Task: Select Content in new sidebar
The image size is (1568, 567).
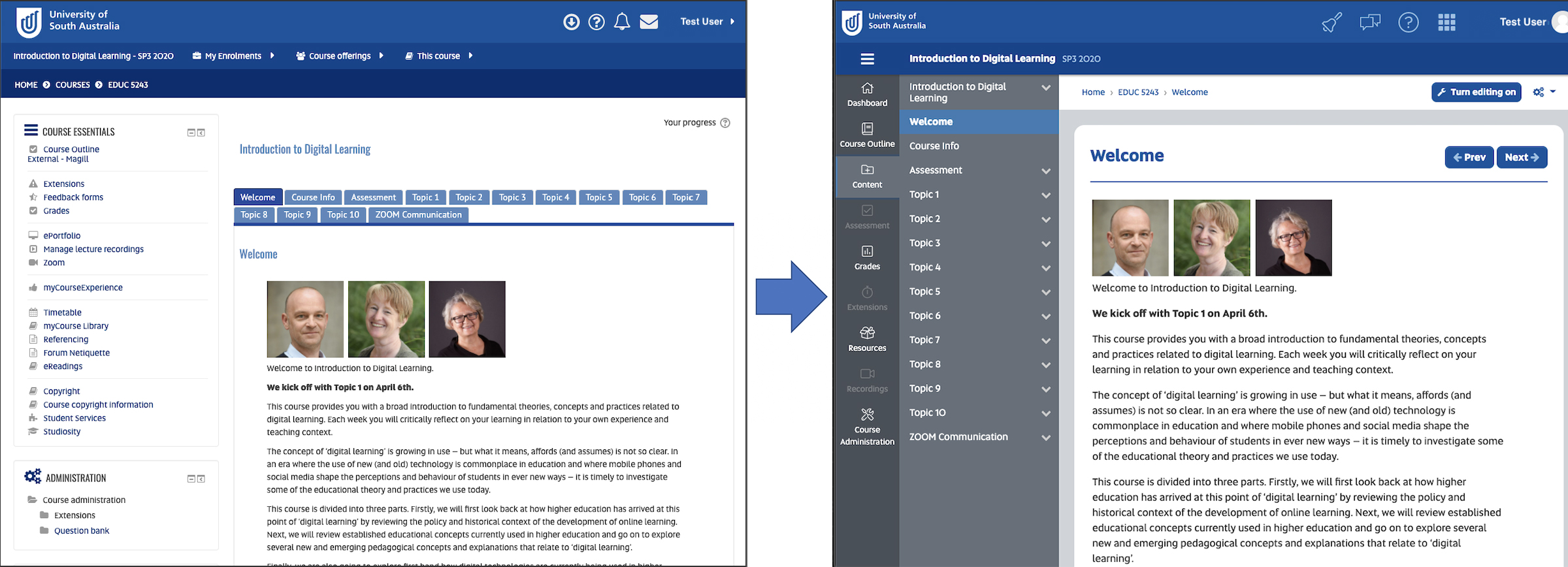Action: point(867,176)
